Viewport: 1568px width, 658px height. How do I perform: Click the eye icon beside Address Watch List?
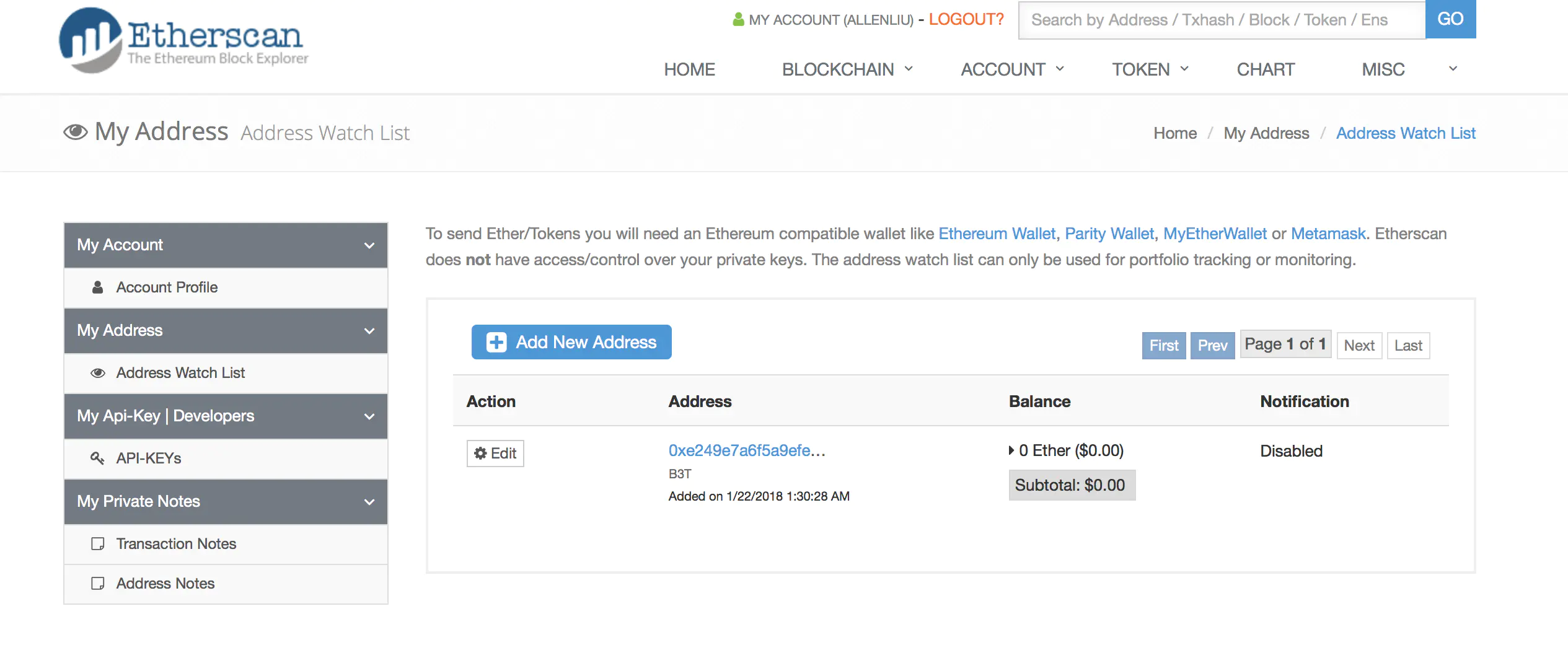pos(98,373)
